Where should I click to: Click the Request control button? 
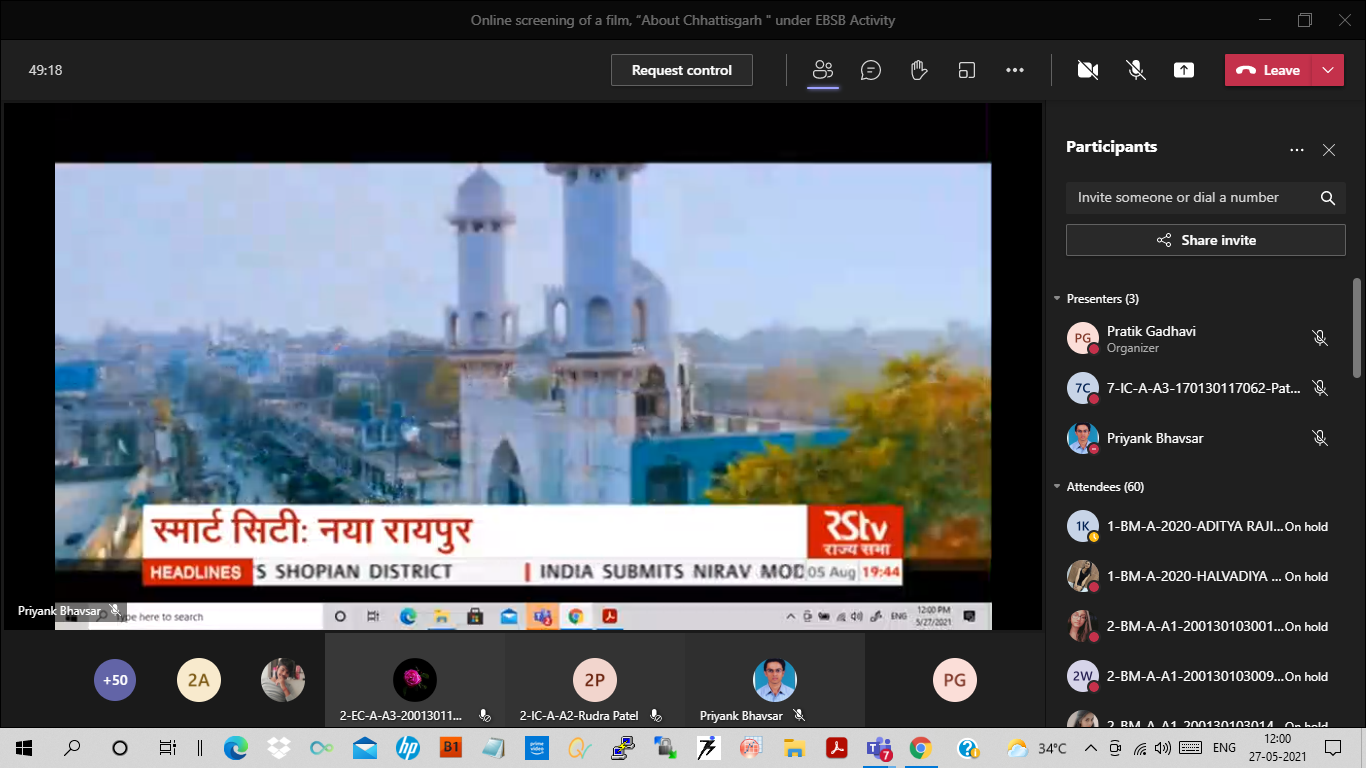point(682,70)
